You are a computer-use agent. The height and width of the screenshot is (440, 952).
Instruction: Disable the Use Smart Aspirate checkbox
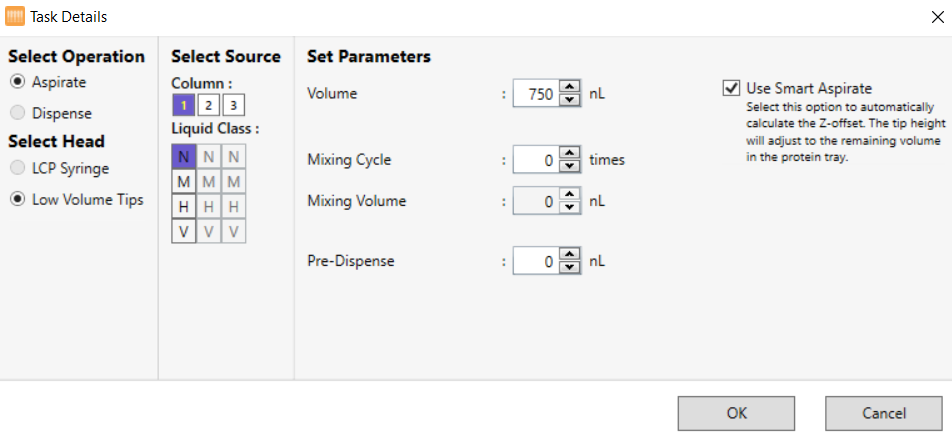tap(731, 88)
